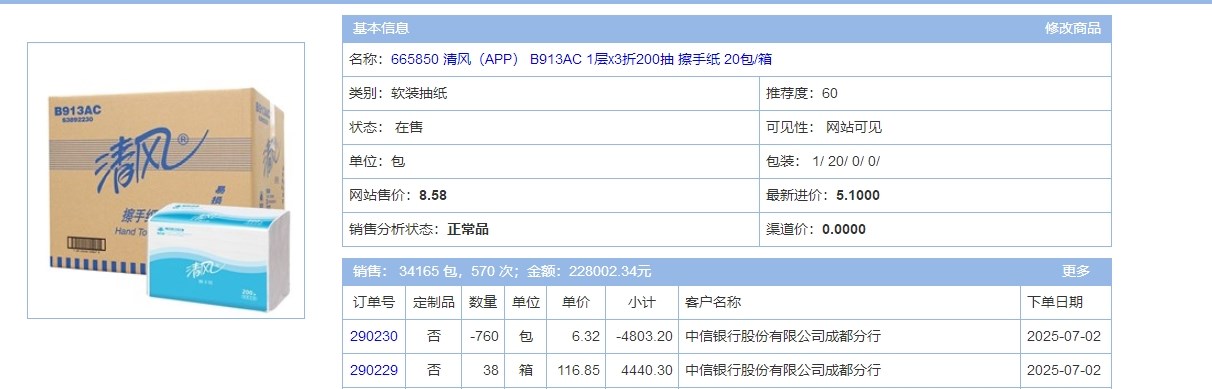Click the 更多 sales link
1212x389 pixels.
pos(1076,271)
